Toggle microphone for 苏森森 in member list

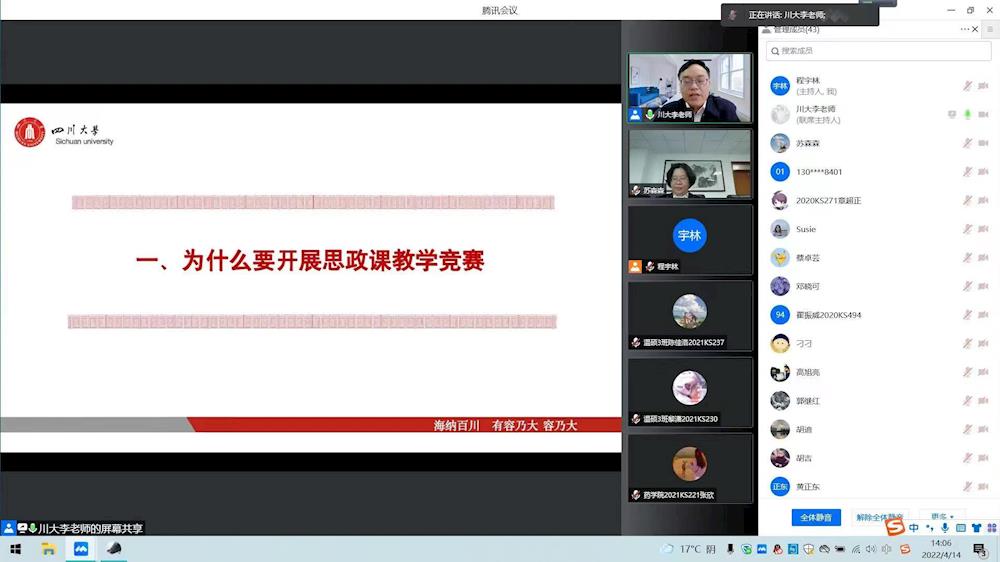click(967, 143)
